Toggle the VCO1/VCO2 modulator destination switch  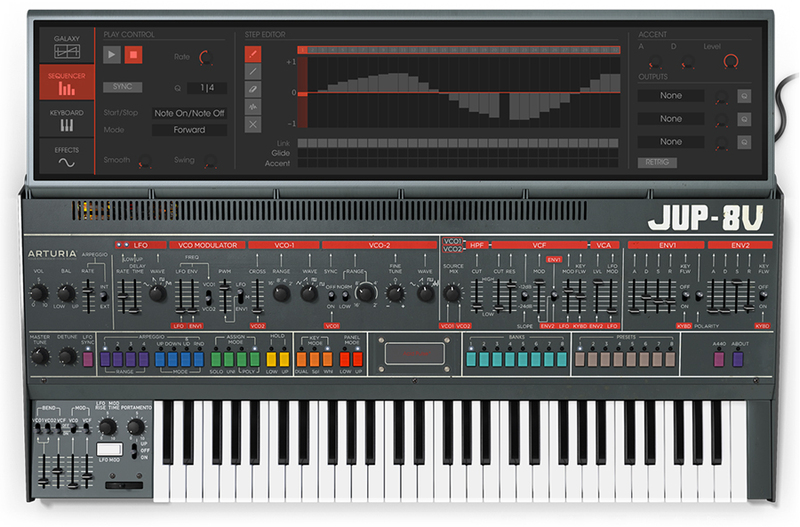[x=209, y=297]
